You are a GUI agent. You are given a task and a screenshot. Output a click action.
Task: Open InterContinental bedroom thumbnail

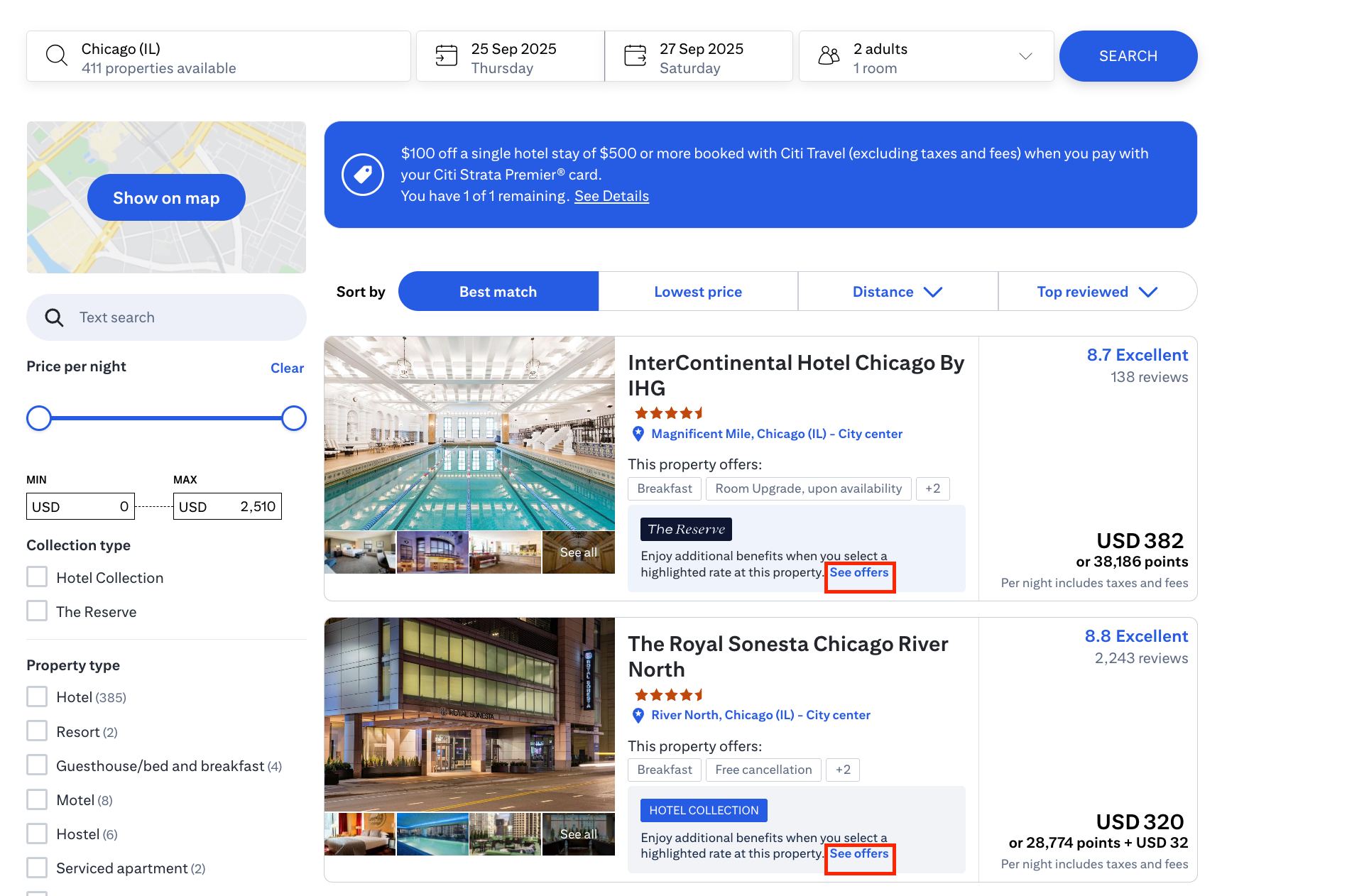click(x=360, y=552)
